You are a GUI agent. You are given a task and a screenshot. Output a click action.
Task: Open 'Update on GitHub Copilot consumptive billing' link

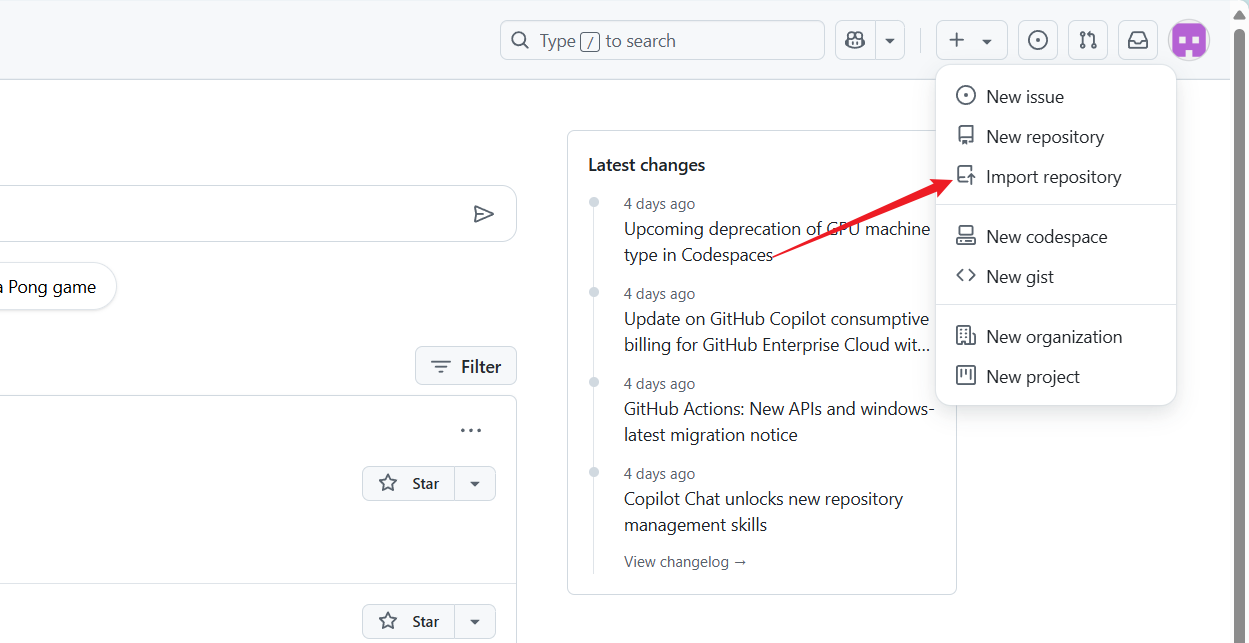pos(777,332)
